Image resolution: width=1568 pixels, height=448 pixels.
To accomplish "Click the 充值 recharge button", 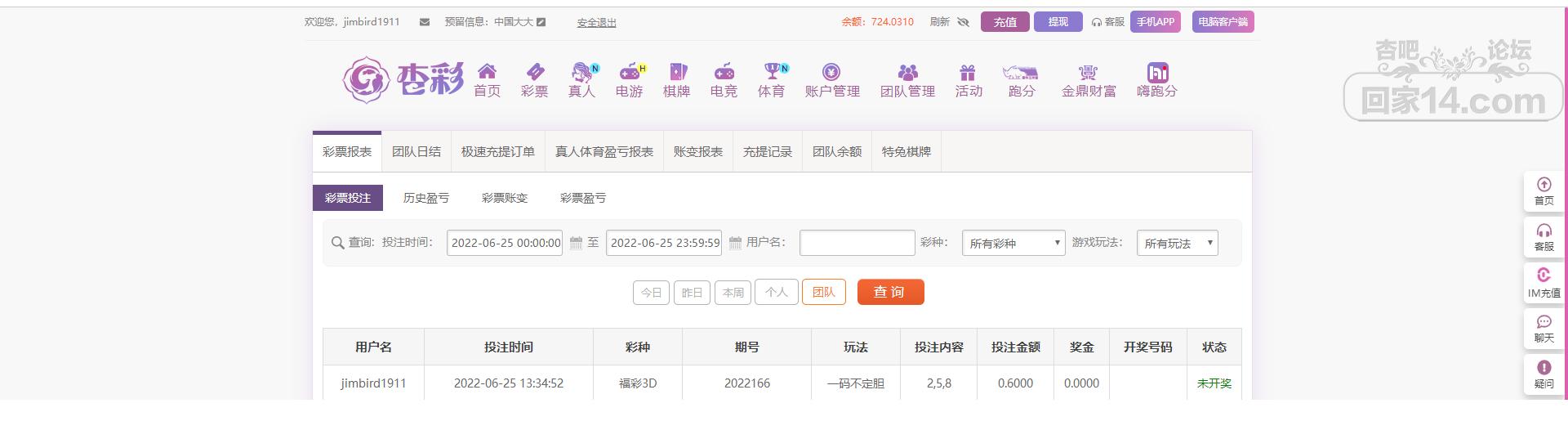I will click(x=1005, y=22).
